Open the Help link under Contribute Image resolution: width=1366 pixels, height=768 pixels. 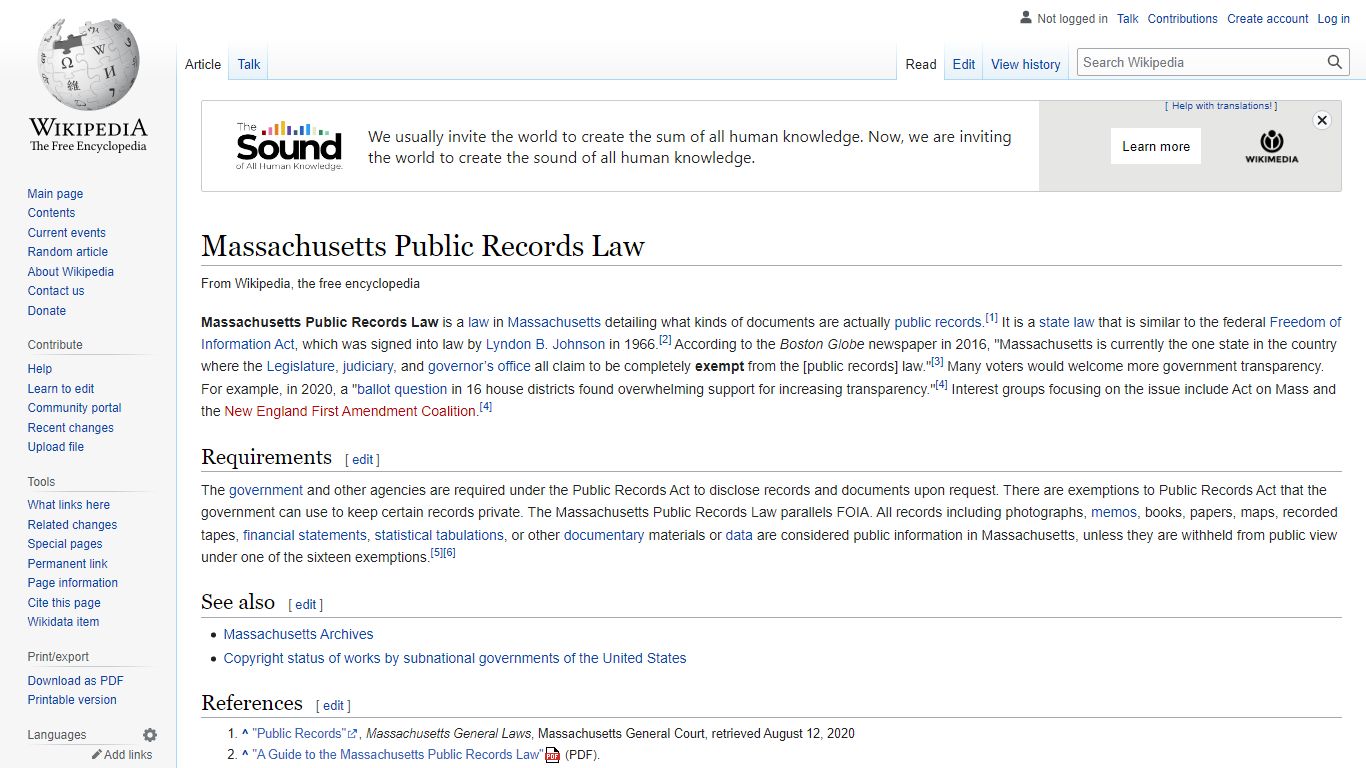(40, 369)
